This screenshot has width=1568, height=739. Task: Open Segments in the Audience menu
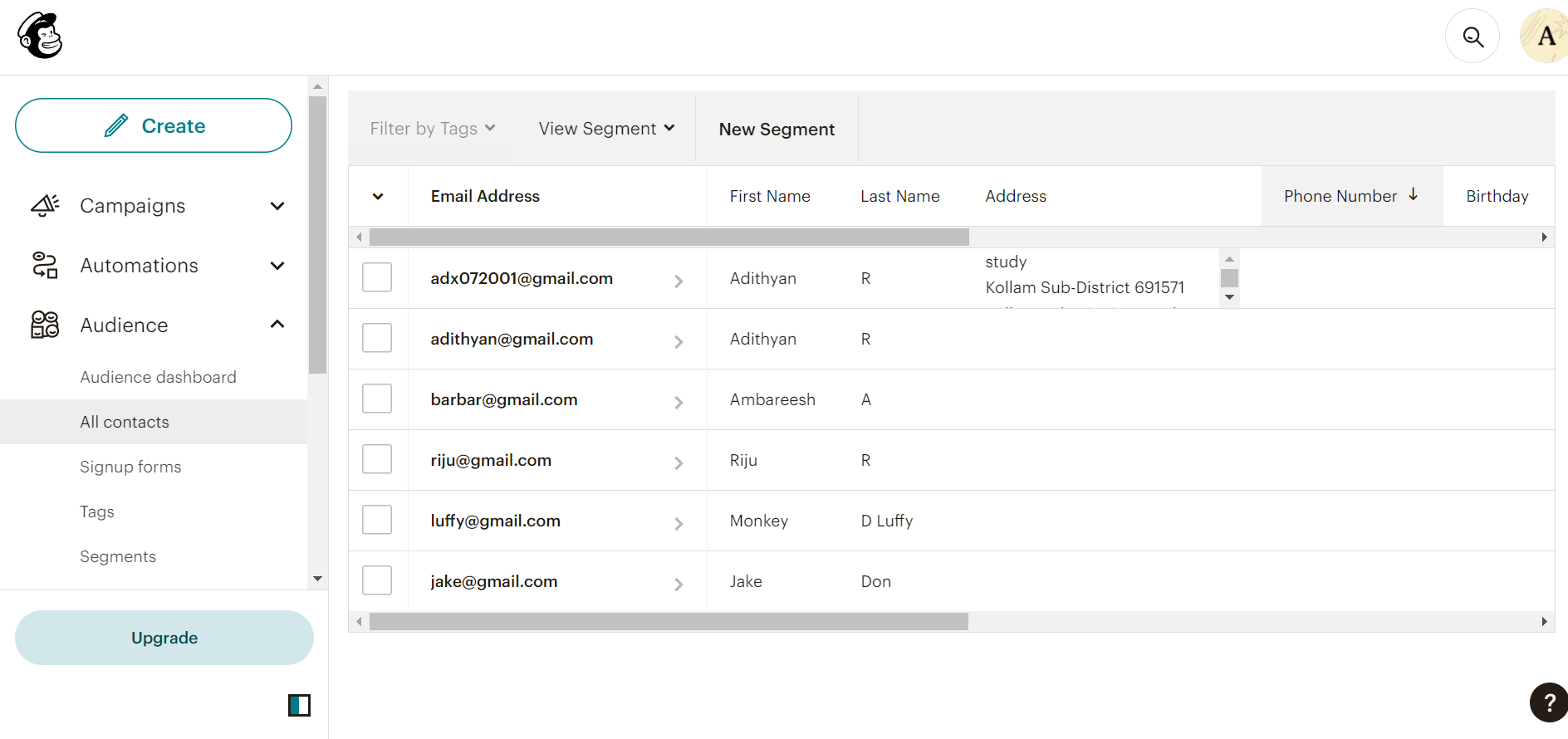click(x=118, y=556)
